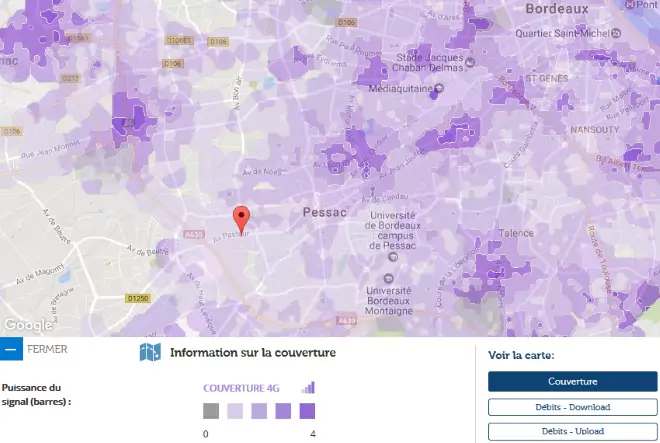Screen dimensions: 660x443
Task: Switch to Débits - Download map
Action: [572, 407]
